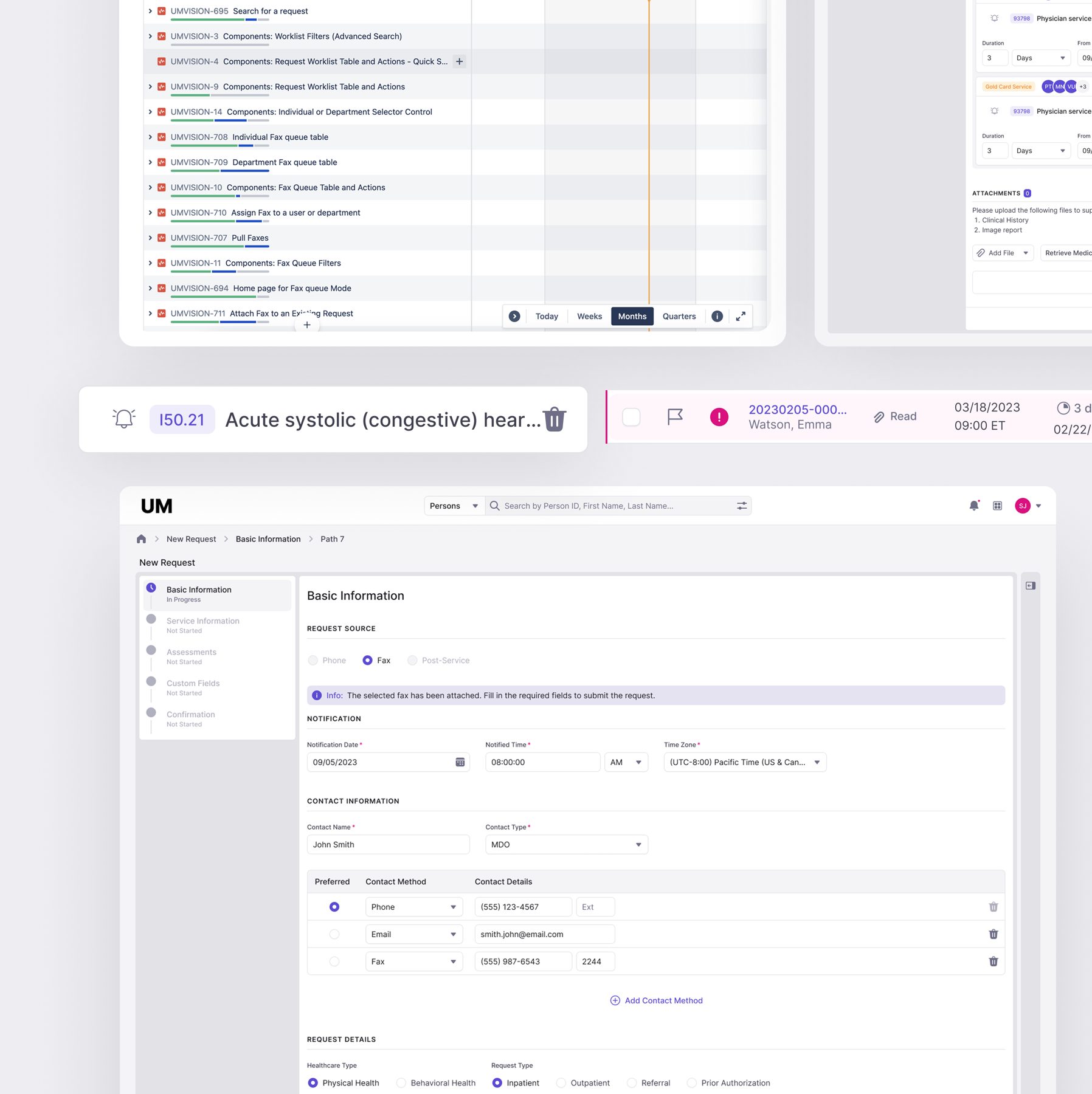Expand UMVISION-694 Home page row

[x=150, y=288]
